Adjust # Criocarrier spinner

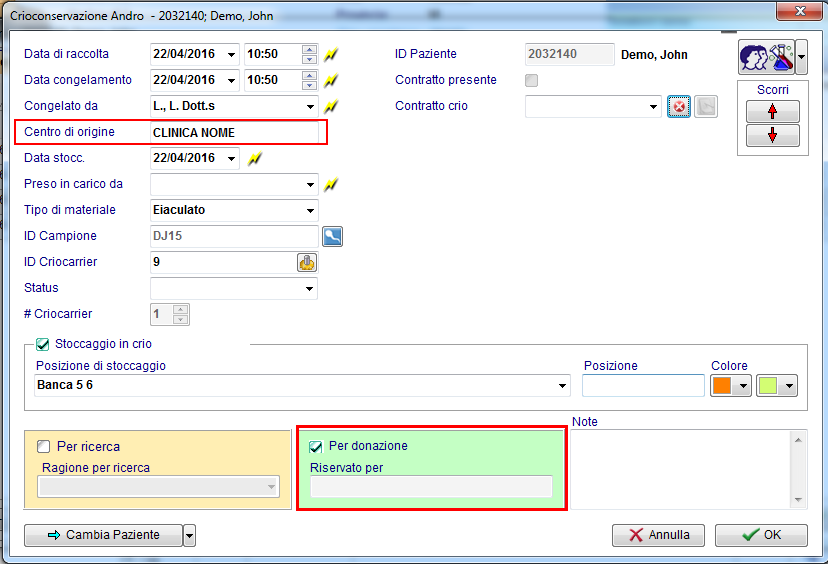(181, 314)
